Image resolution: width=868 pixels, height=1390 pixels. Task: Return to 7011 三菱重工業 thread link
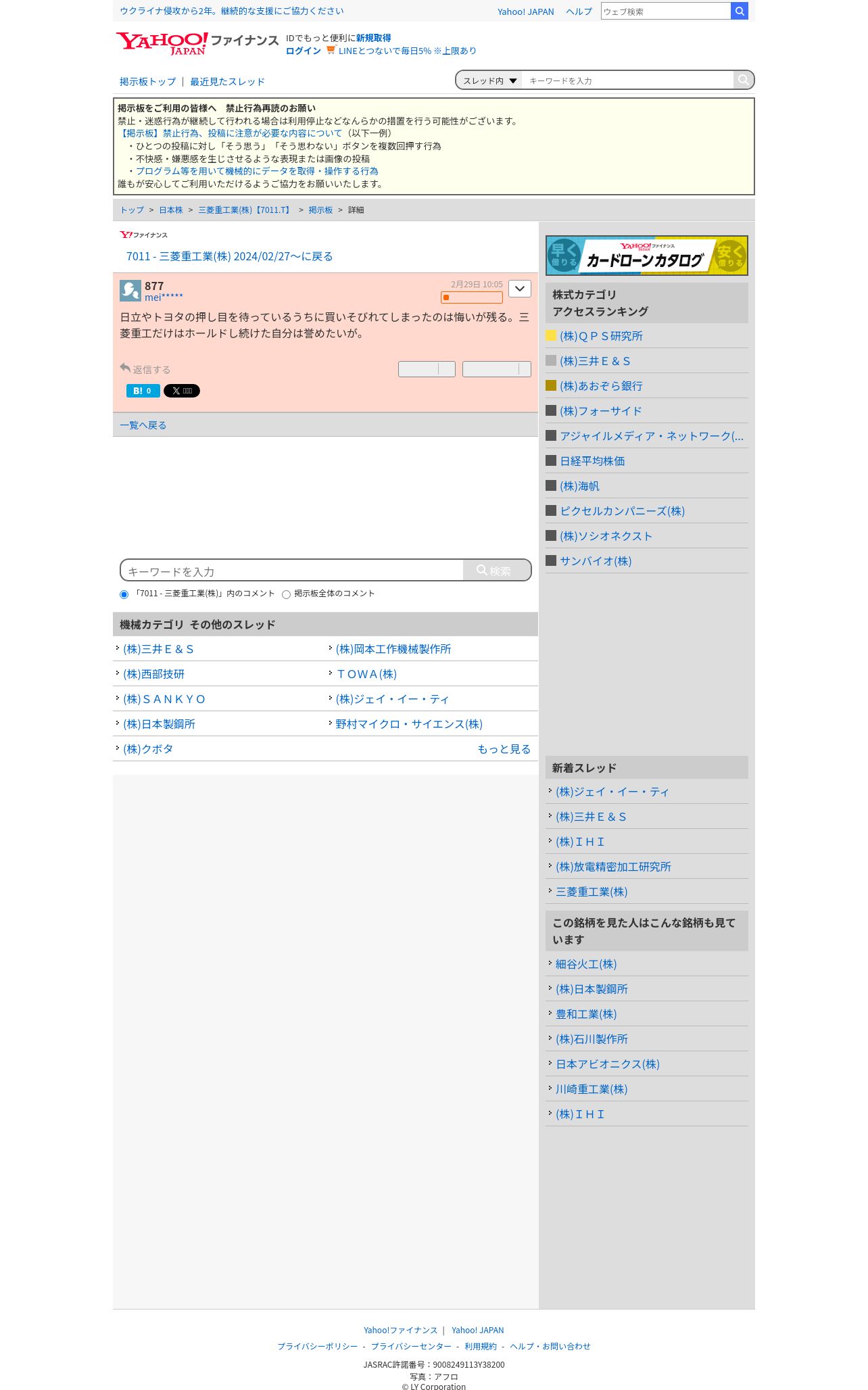229,256
